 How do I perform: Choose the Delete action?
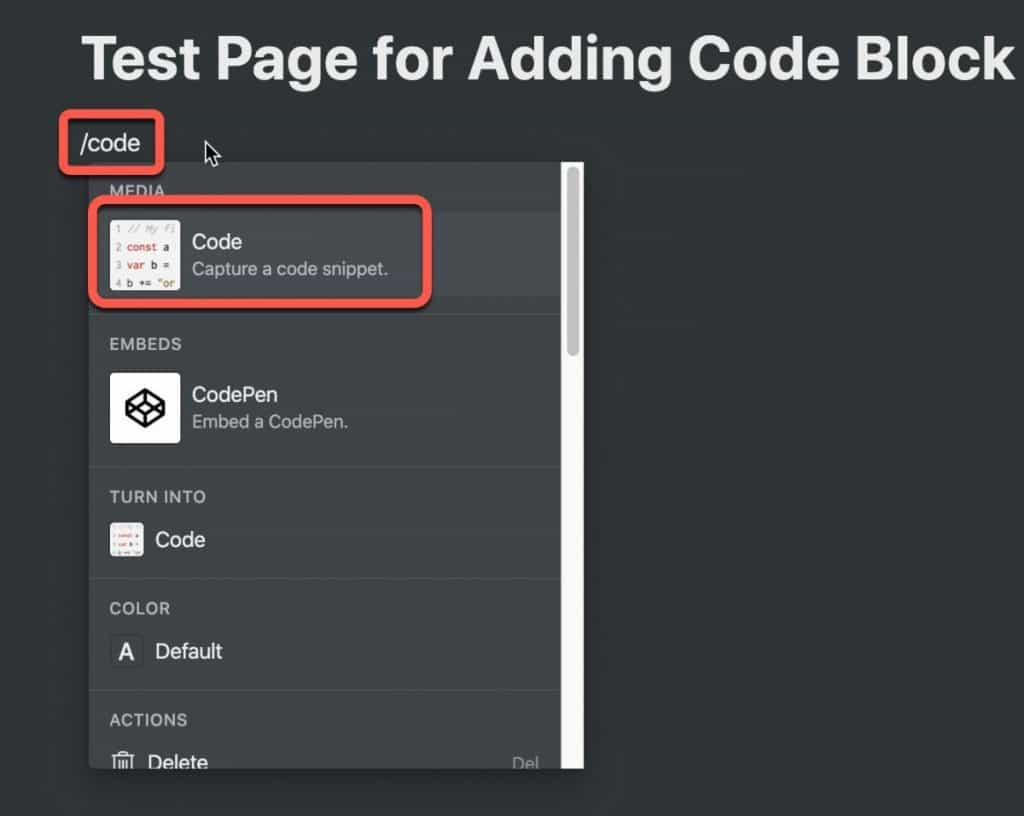click(325, 760)
